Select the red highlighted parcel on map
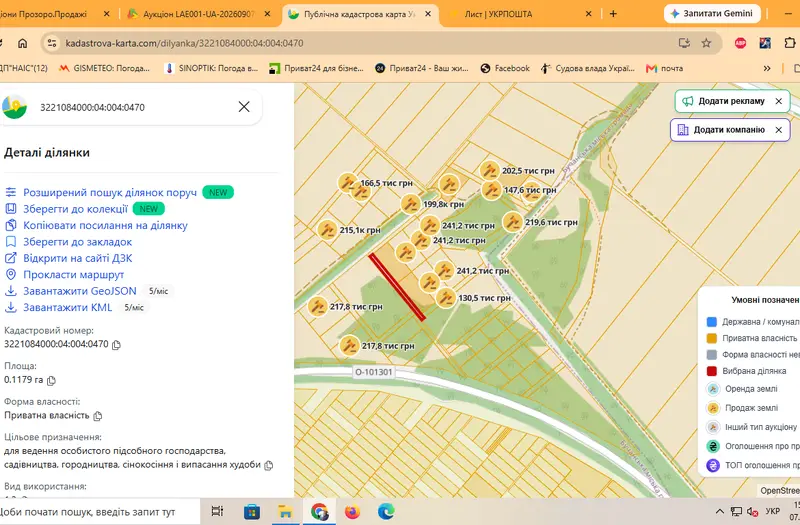 click(397, 287)
